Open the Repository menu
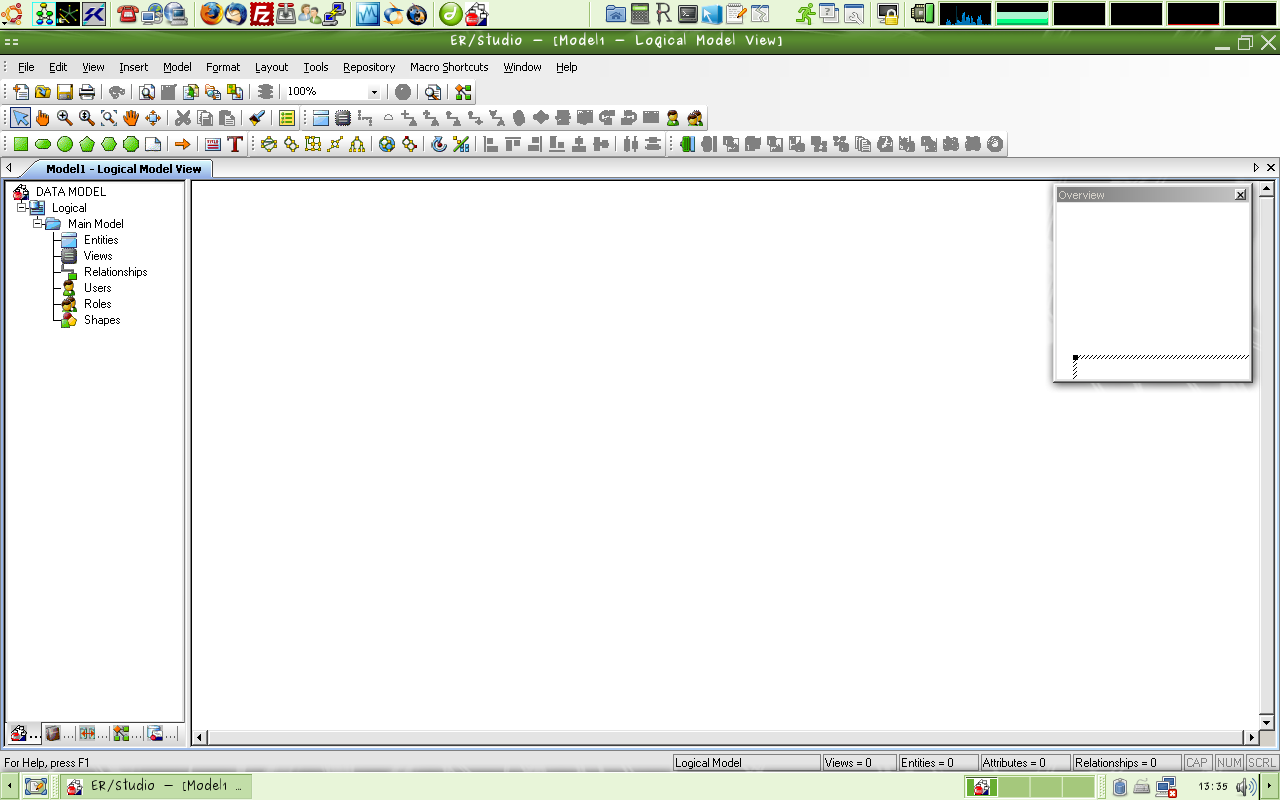 click(x=369, y=67)
